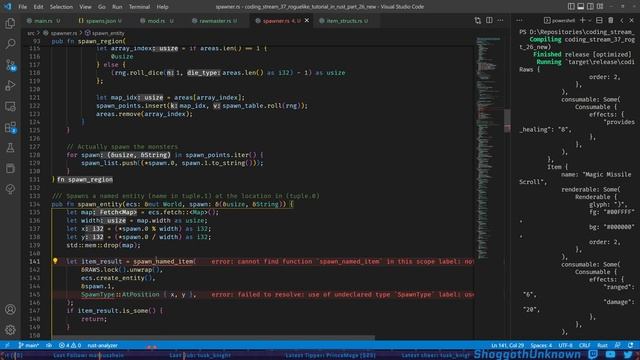Open the Extensions view
Screen dimensions: 640x360
10,127
